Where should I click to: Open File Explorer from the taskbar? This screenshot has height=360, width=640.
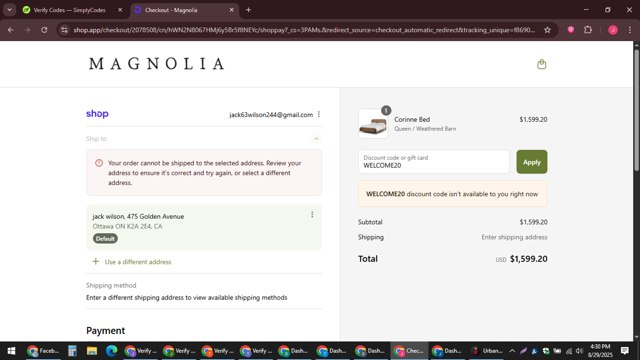click(x=92, y=351)
